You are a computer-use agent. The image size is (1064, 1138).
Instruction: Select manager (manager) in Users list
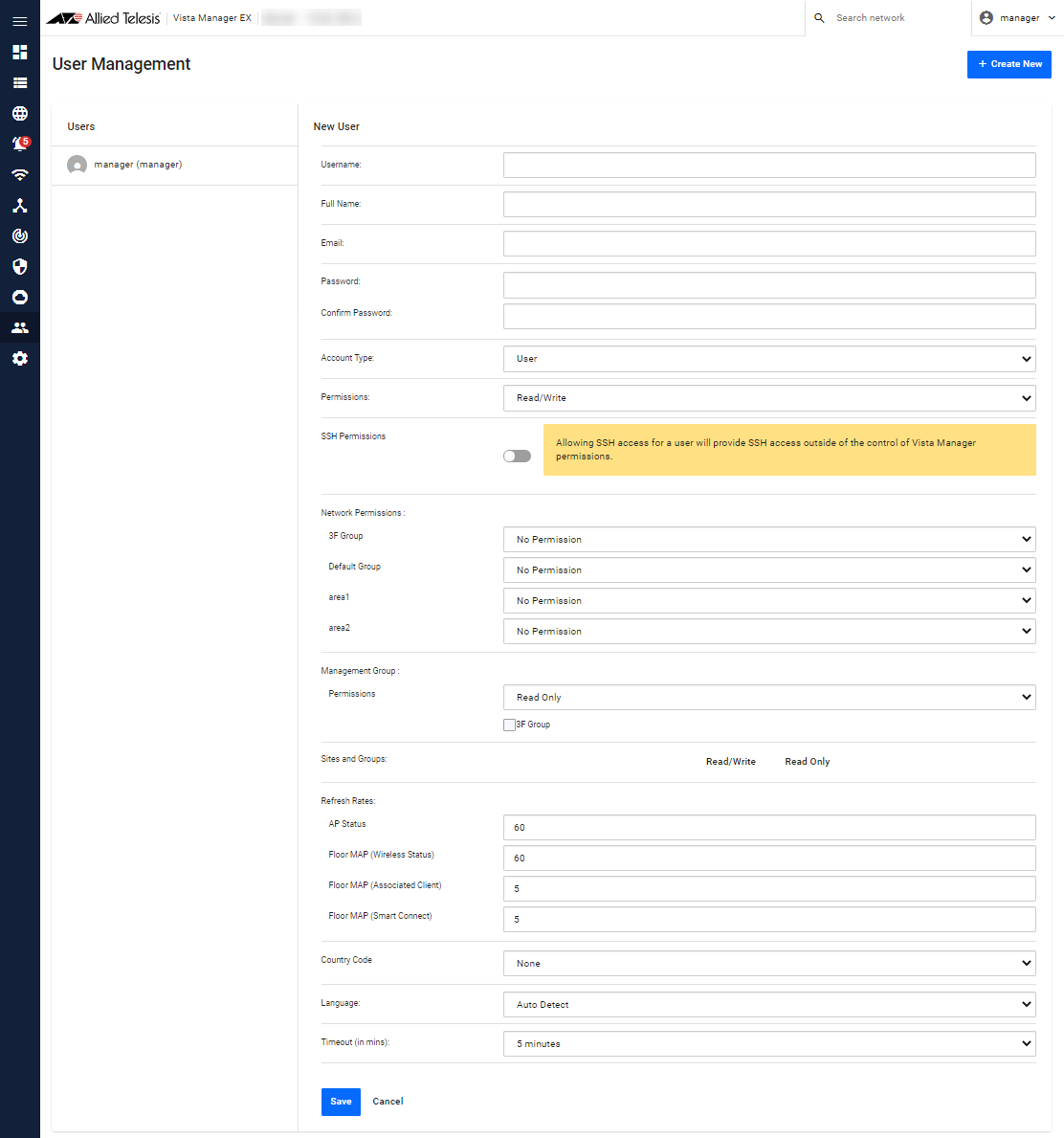[x=138, y=165]
